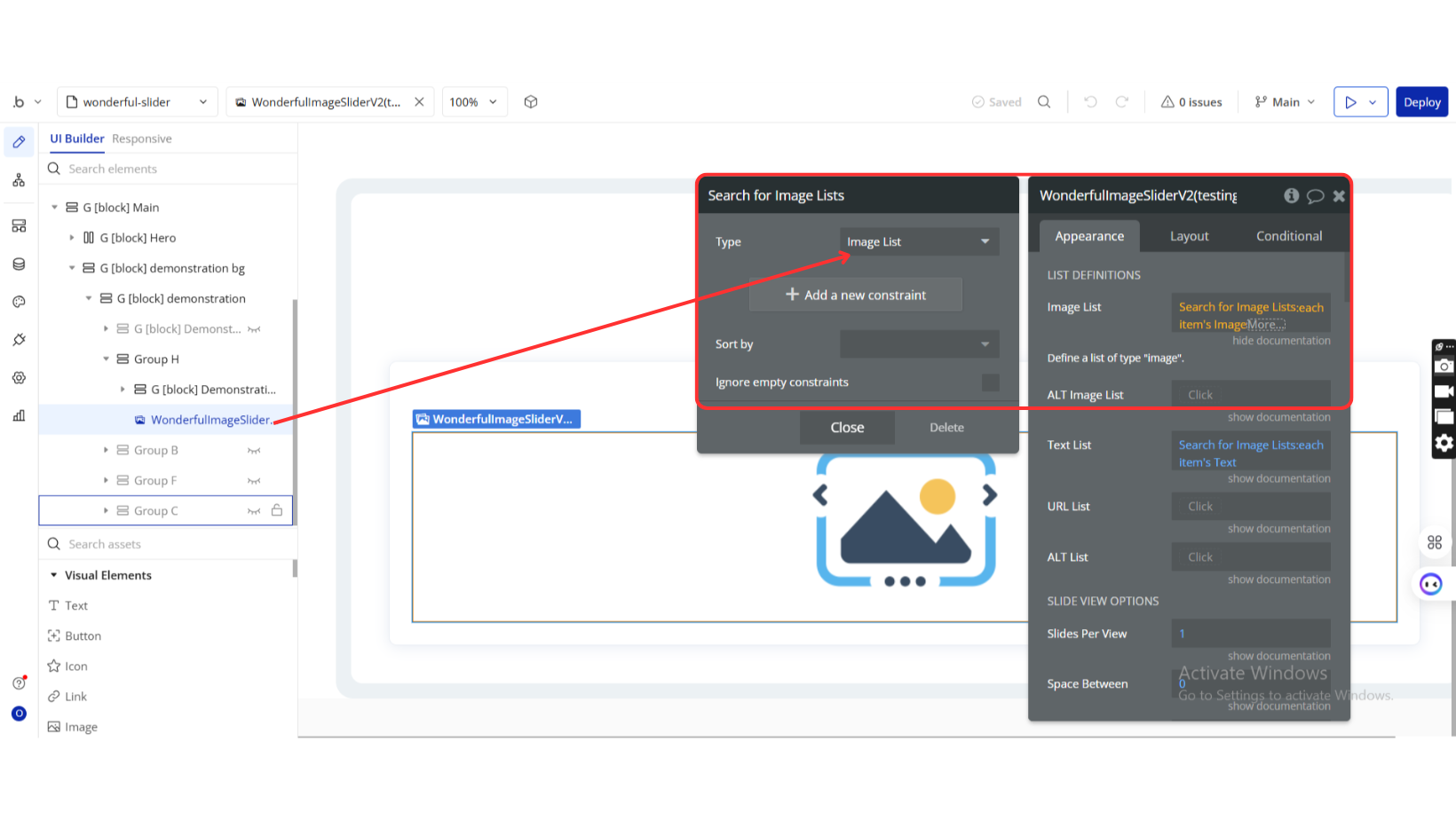The height and width of the screenshot is (820, 1456).
Task: Open the Logs chart icon in sidebar
Action: 19,415
